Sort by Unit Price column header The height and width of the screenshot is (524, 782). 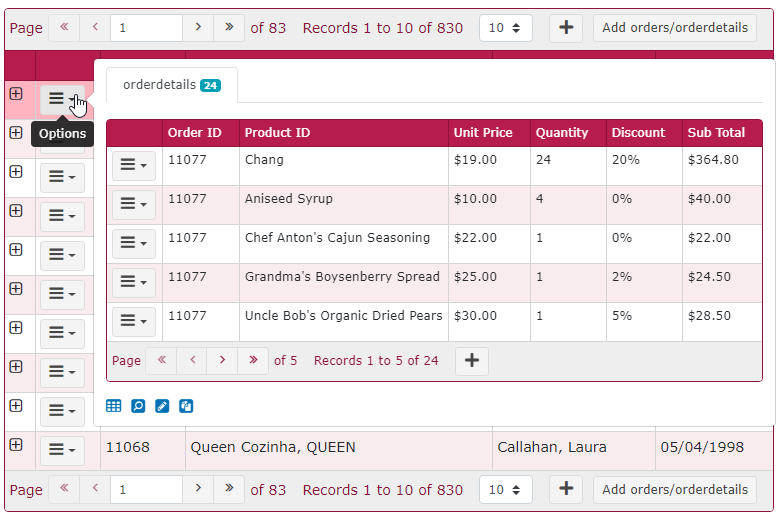point(483,133)
